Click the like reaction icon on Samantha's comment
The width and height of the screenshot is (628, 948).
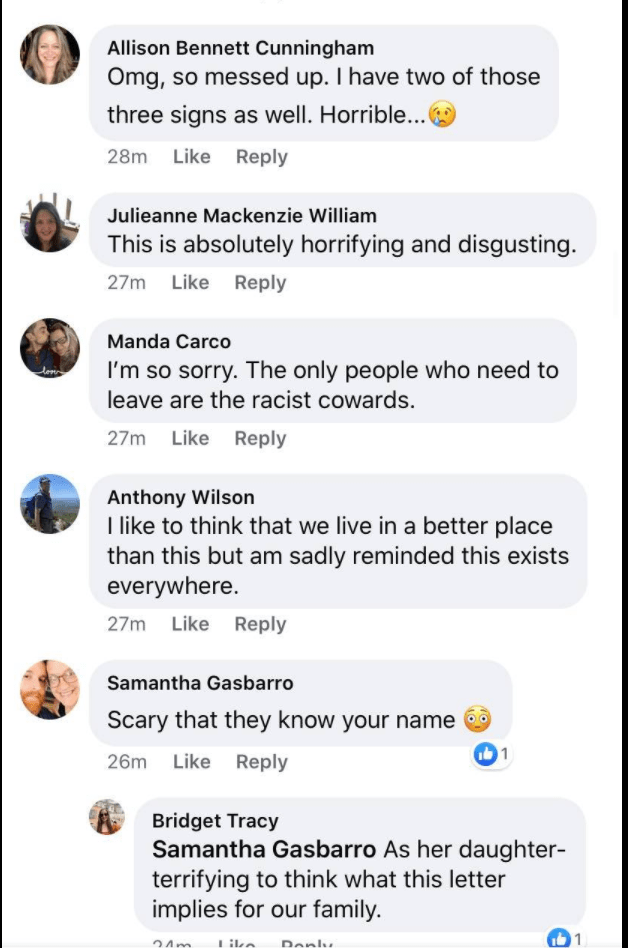tap(485, 754)
